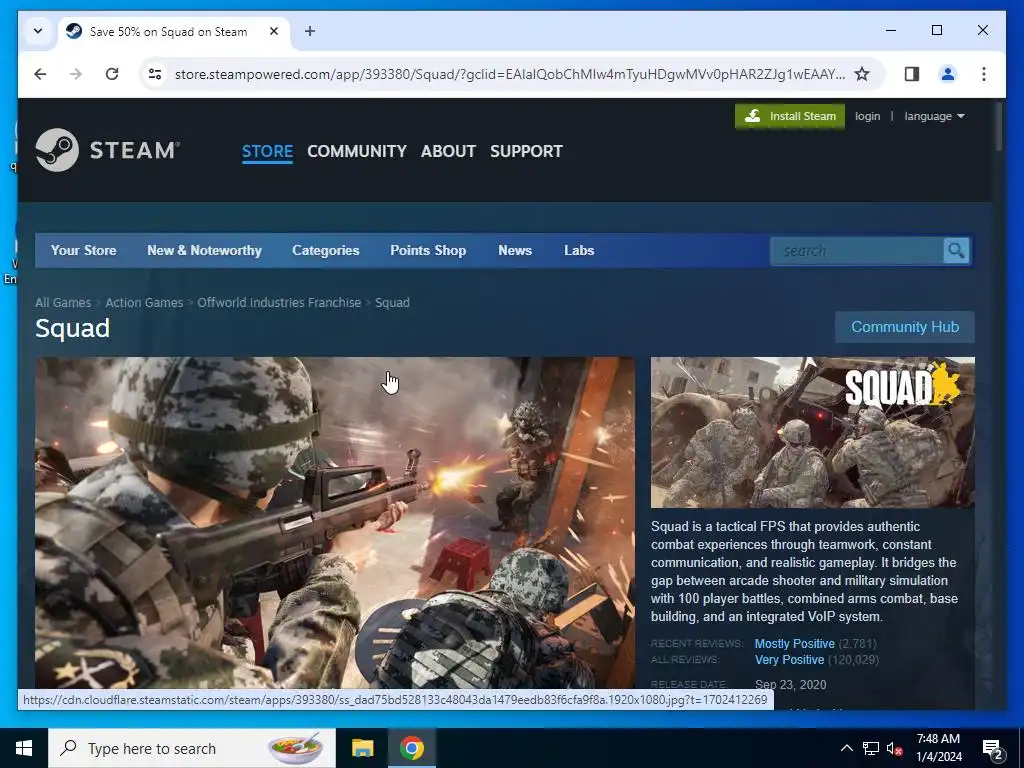Viewport: 1024px width, 768px height.
Task: Click the Mostly Positive recent reviews link
Action: click(x=794, y=644)
